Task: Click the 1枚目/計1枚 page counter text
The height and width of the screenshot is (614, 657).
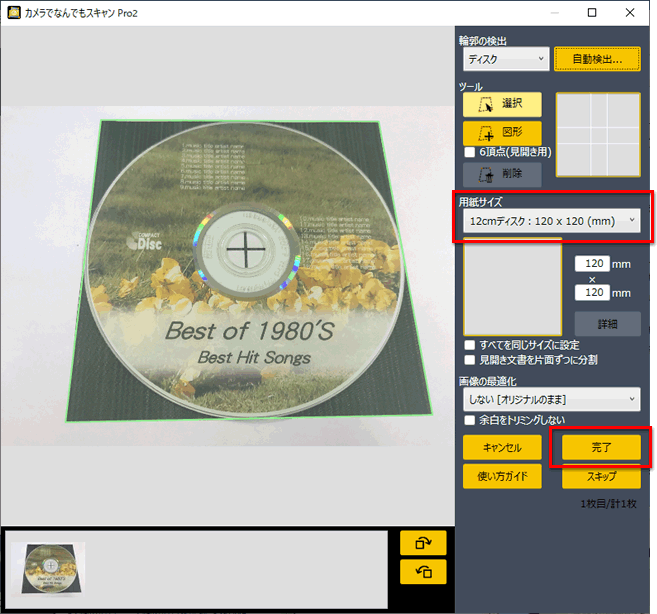Action: tap(608, 504)
